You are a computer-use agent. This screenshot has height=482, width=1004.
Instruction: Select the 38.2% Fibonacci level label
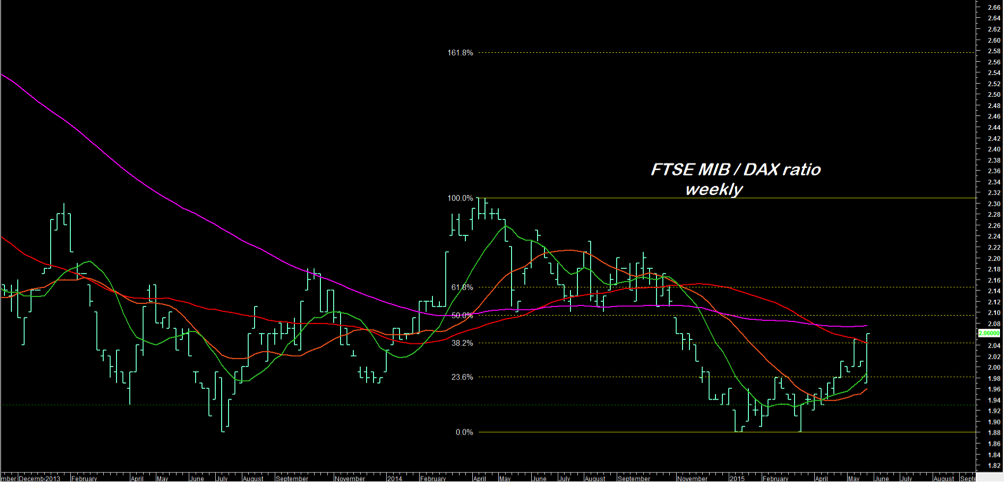click(x=462, y=343)
